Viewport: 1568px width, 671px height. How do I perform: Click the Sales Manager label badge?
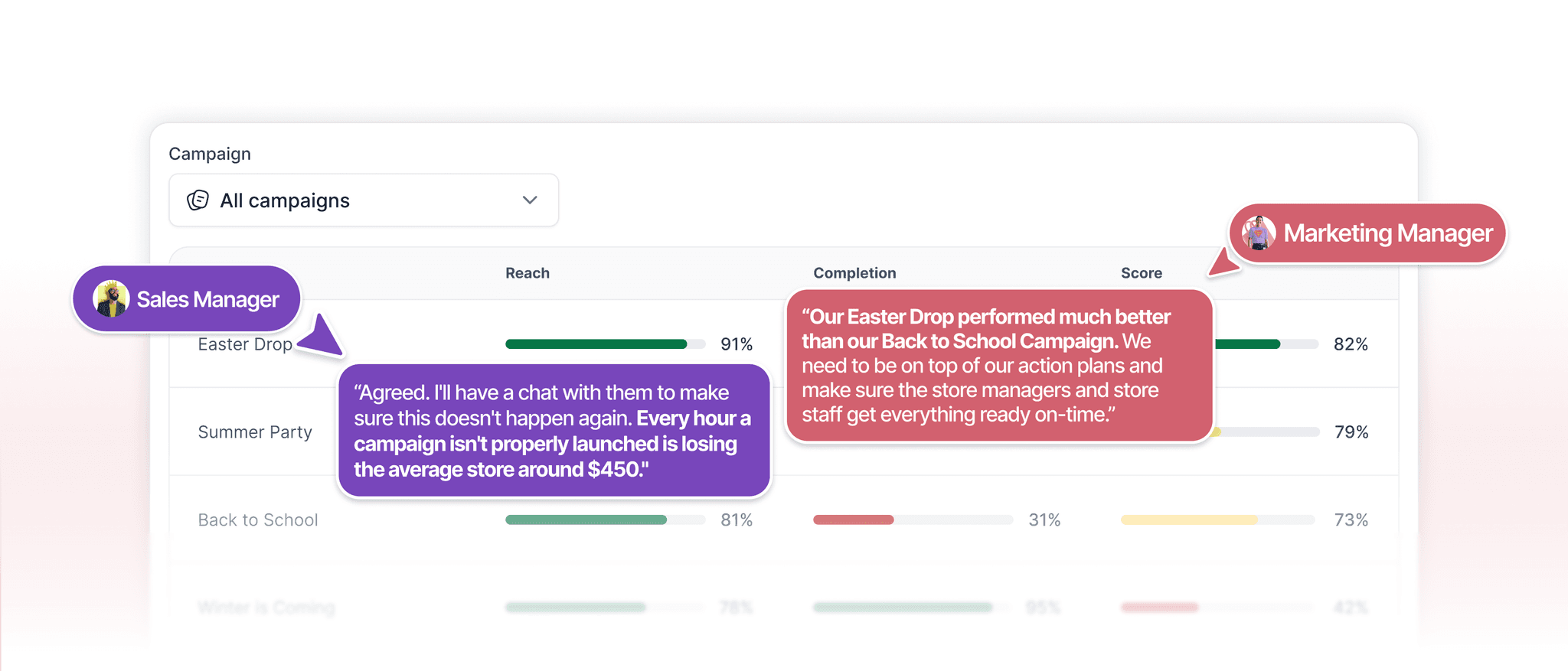click(x=207, y=299)
